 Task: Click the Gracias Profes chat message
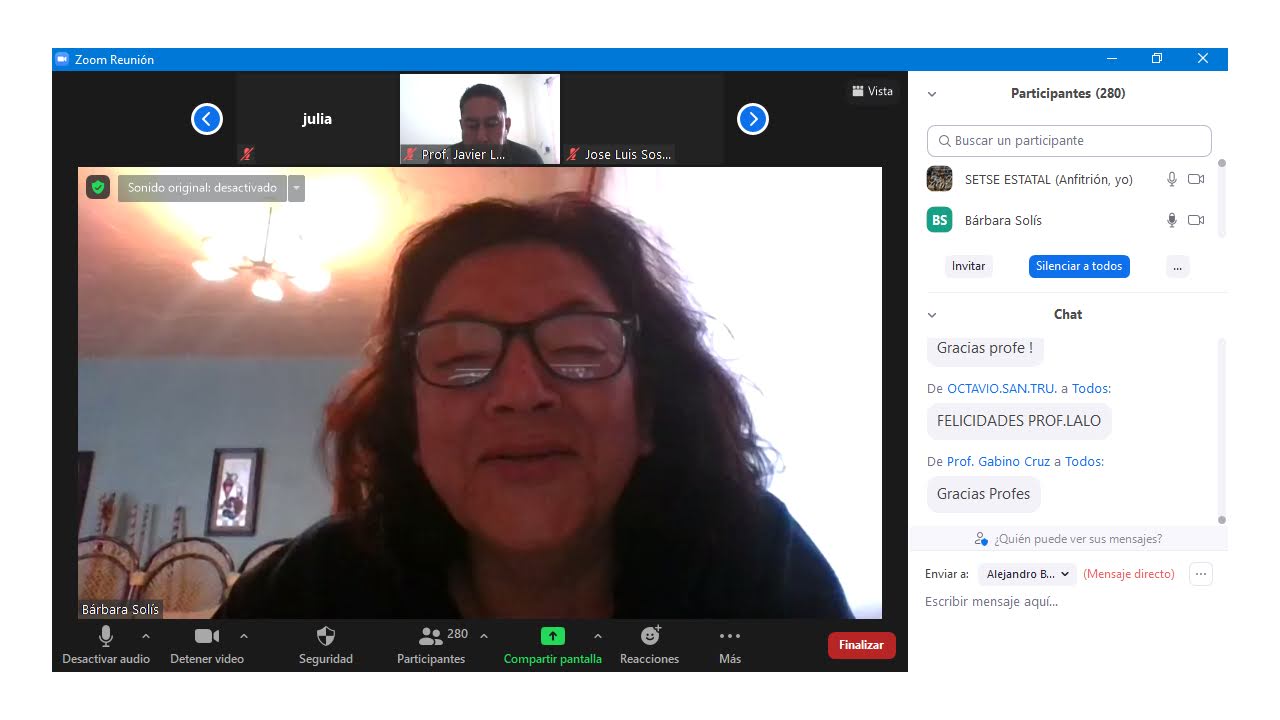pos(984,494)
